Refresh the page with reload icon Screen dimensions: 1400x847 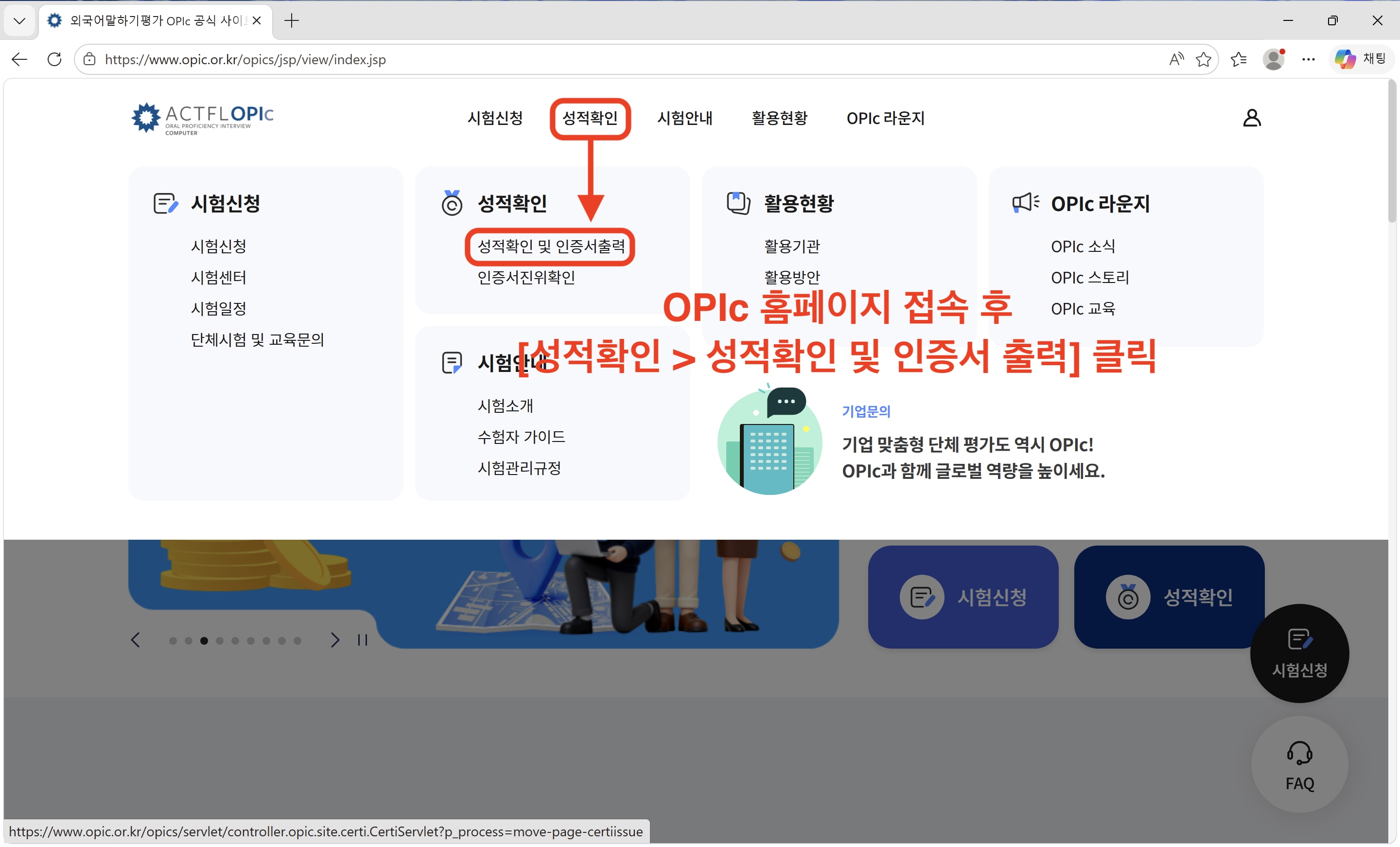[x=54, y=59]
